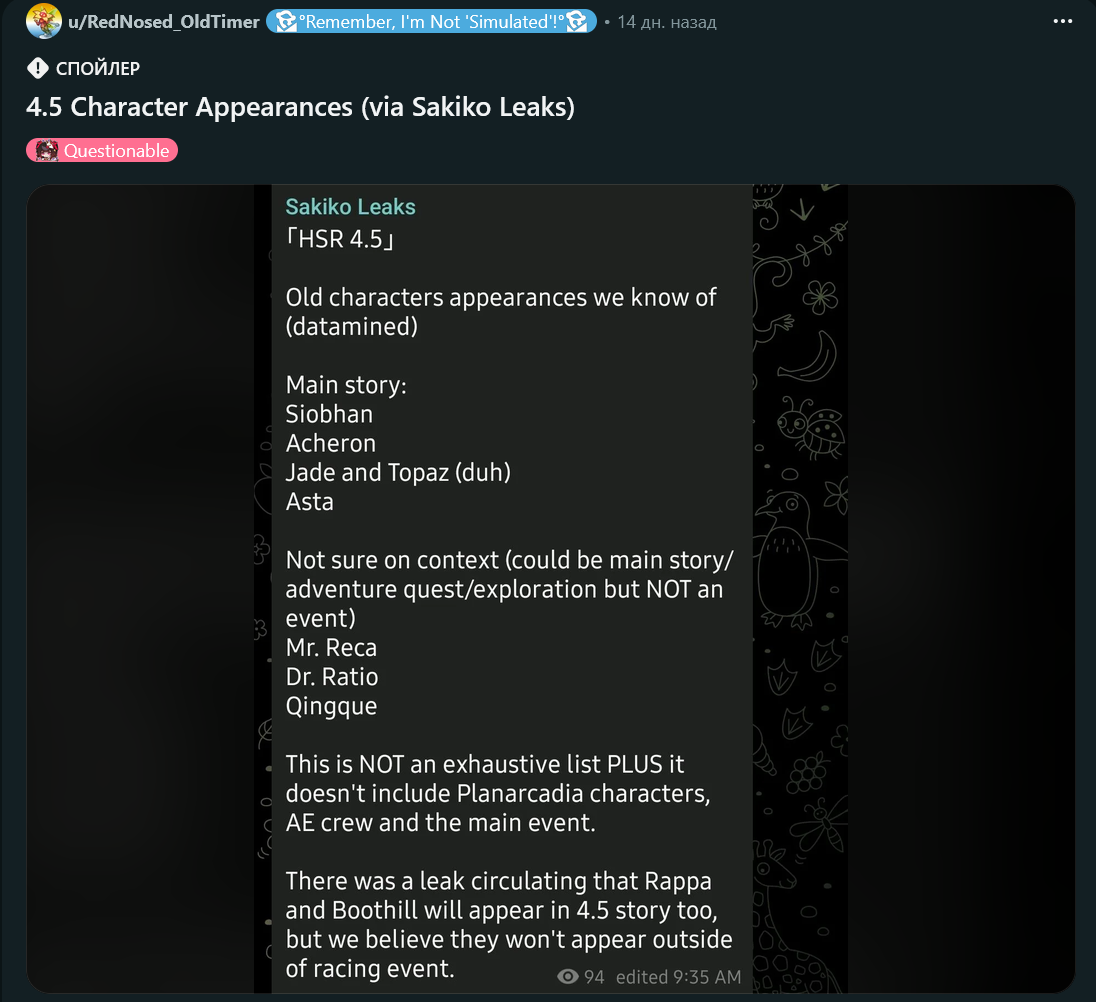Click the Sakiko Leaks channel name
The image size is (1096, 1002).
(x=350, y=207)
